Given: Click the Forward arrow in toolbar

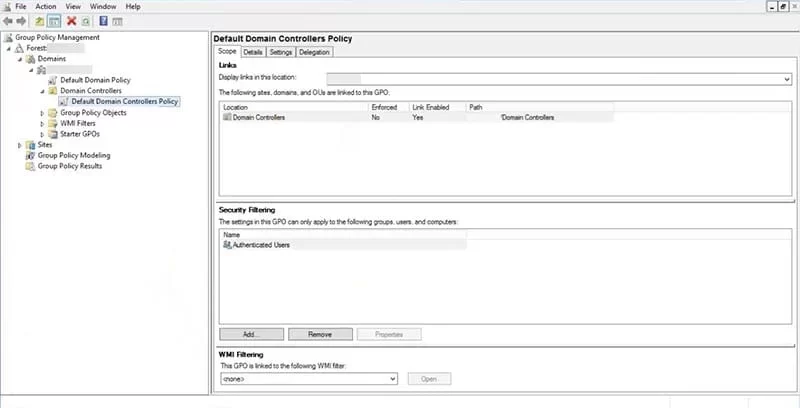Looking at the screenshot, I should [x=21, y=21].
